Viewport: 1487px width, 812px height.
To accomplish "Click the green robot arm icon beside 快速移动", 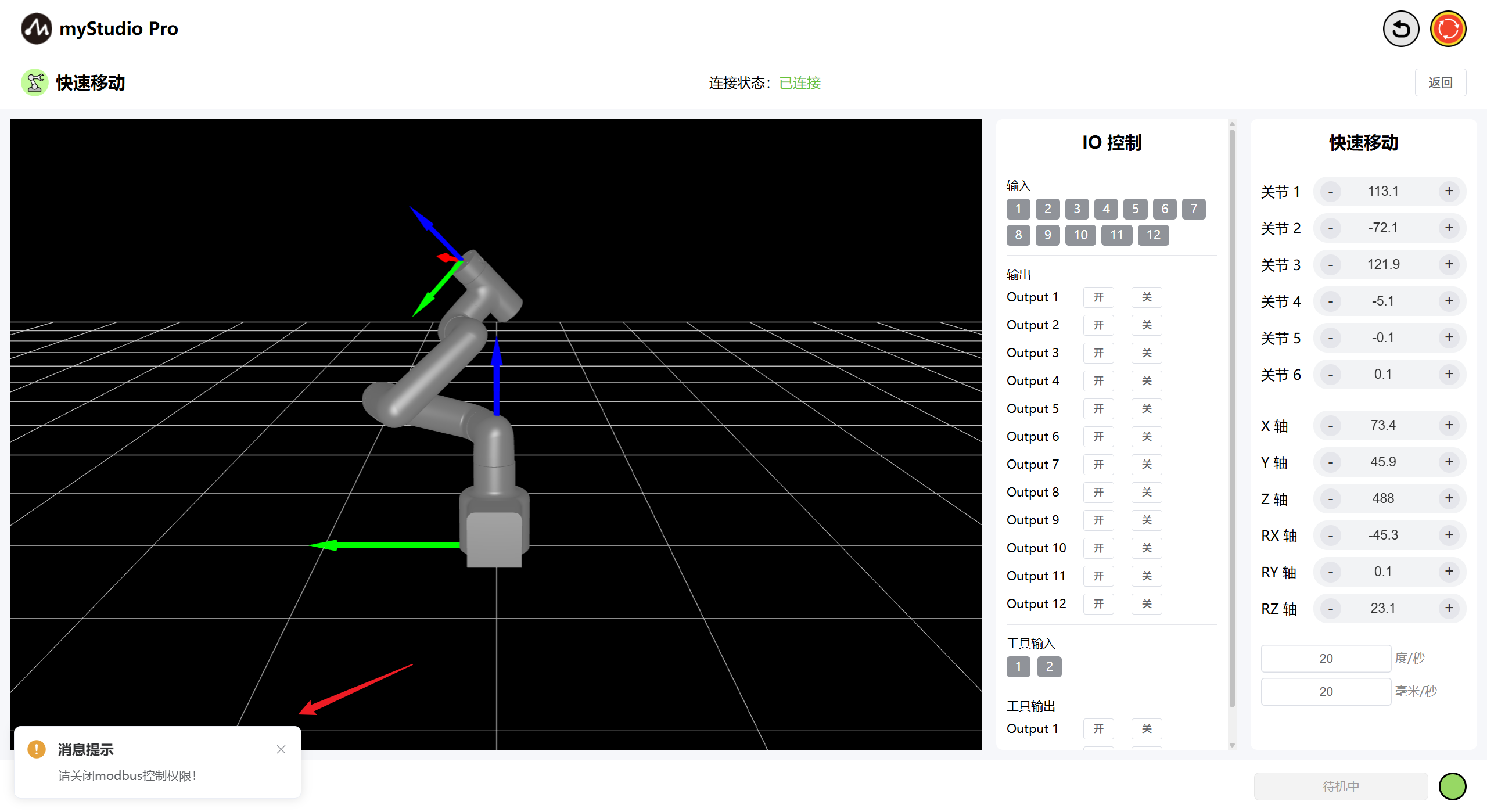I will pos(35,82).
